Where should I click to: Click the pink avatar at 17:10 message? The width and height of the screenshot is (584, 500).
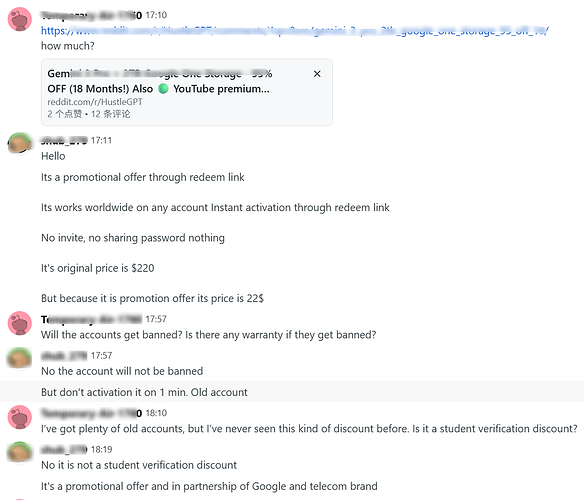point(20,19)
